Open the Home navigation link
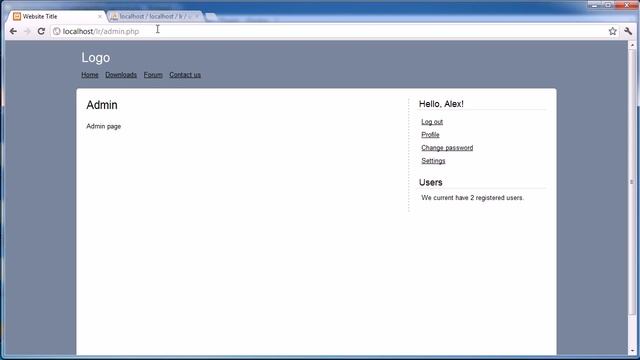Viewport: 640px width, 360px height. tap(90, 75)
